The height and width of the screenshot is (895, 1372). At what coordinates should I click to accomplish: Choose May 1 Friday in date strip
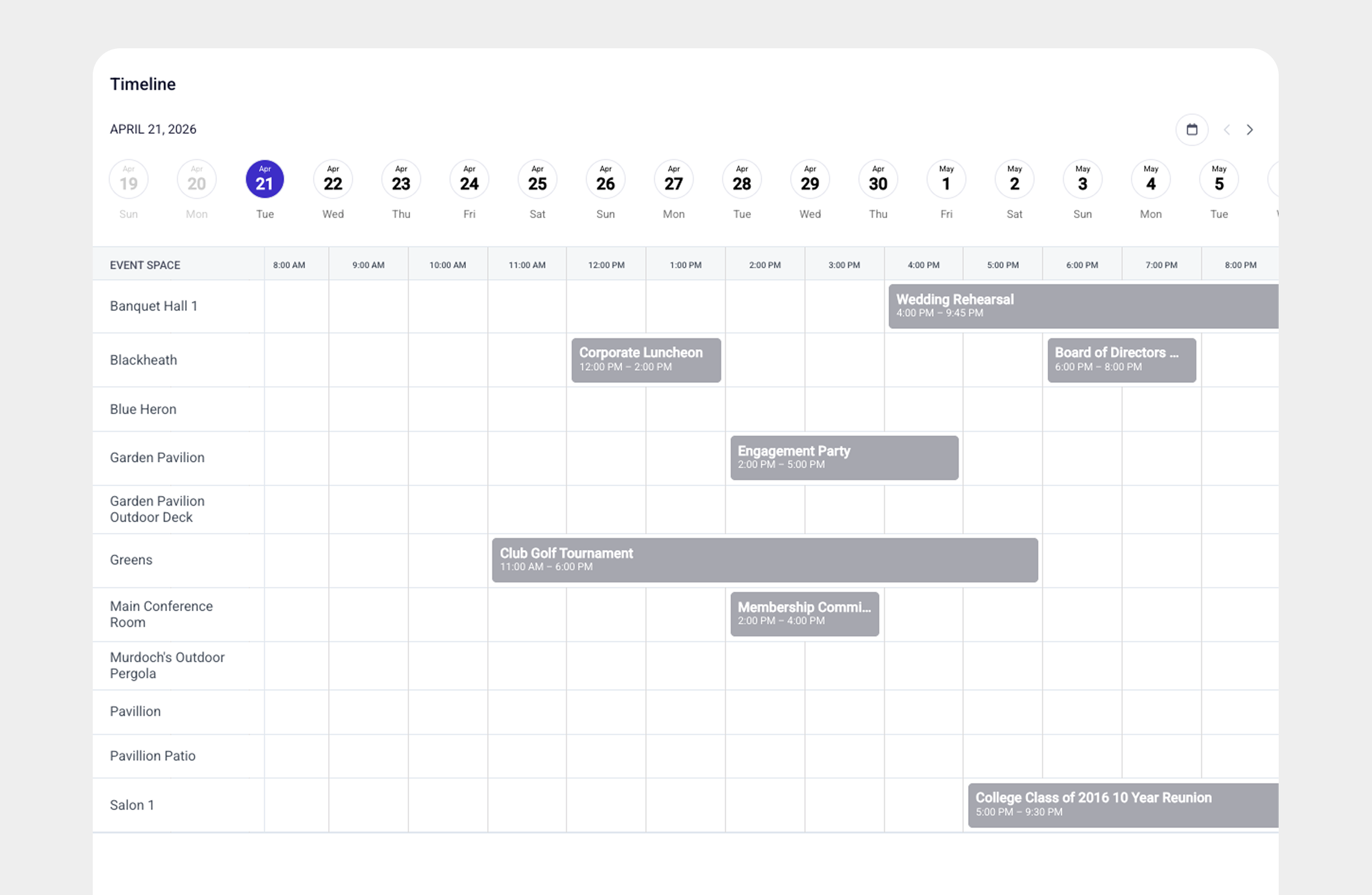946,180
